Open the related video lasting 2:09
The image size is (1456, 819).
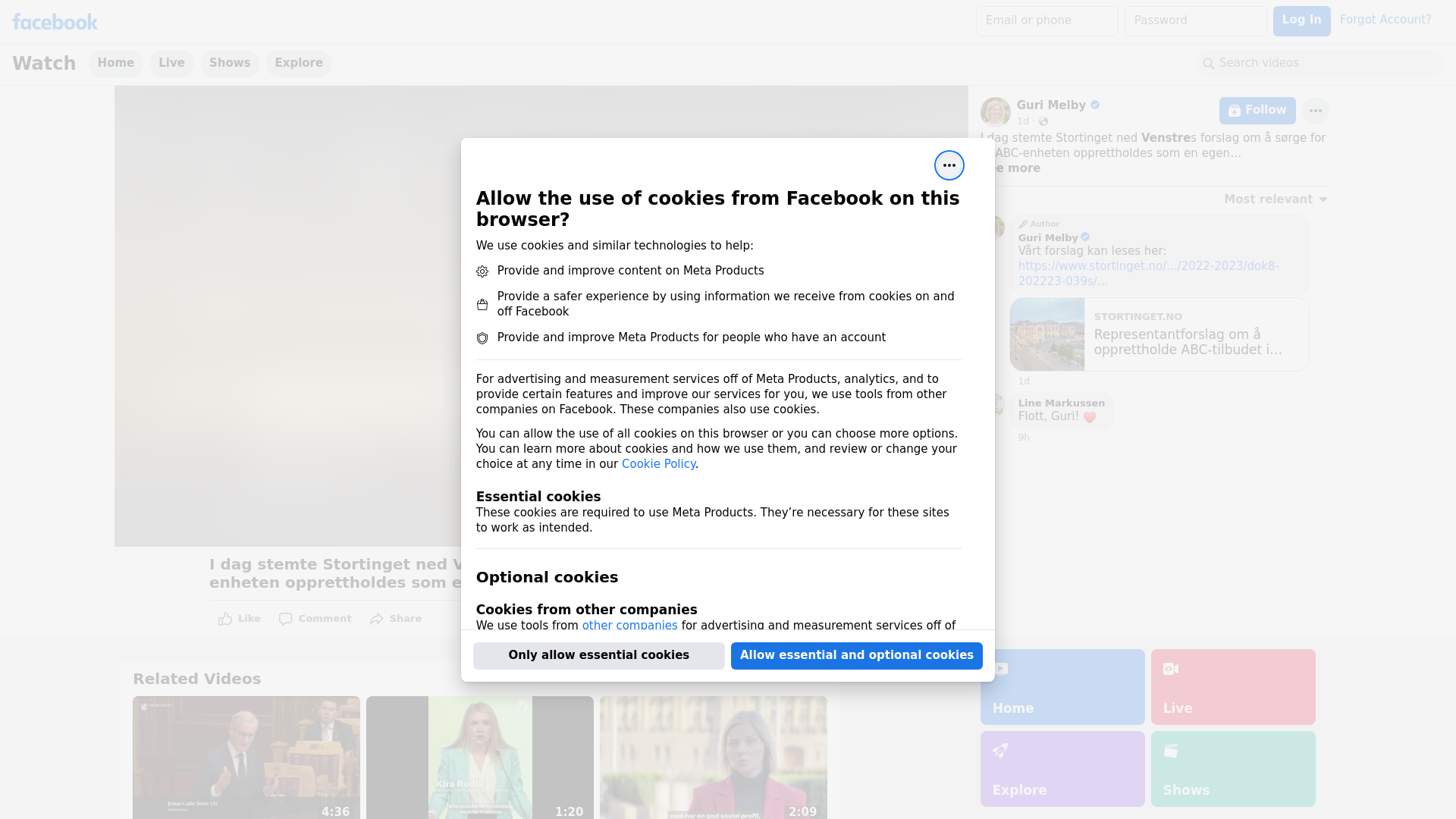(x=714, y=758)
